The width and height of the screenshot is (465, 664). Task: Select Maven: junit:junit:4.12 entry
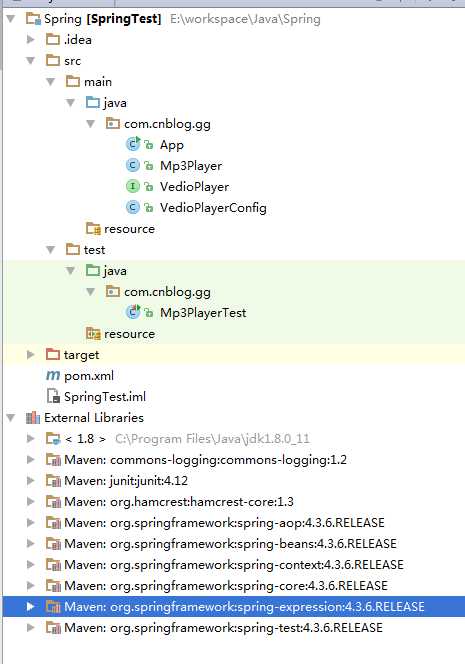click(x=126, y=481)
